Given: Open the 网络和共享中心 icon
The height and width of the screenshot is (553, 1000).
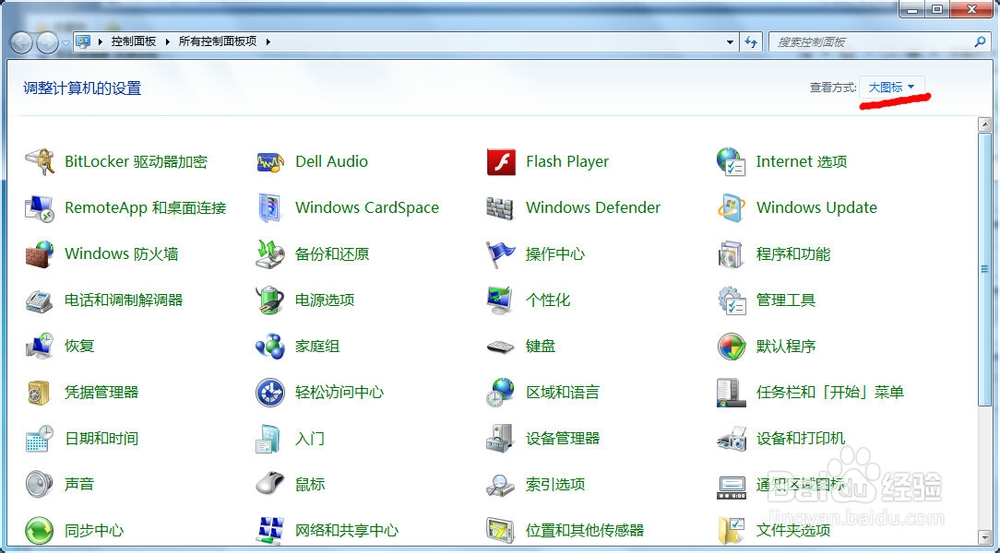Looking at the screenshot, I should coord(270,530).
